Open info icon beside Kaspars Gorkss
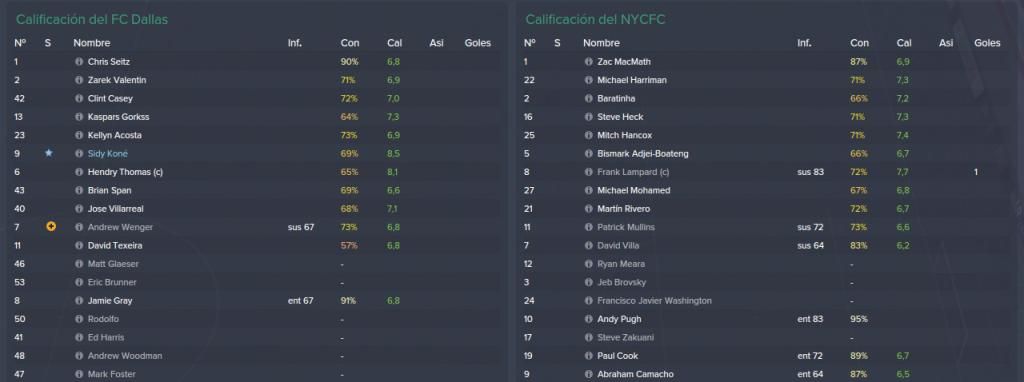This screenshot has width=1024, height=382. (79, 117)
